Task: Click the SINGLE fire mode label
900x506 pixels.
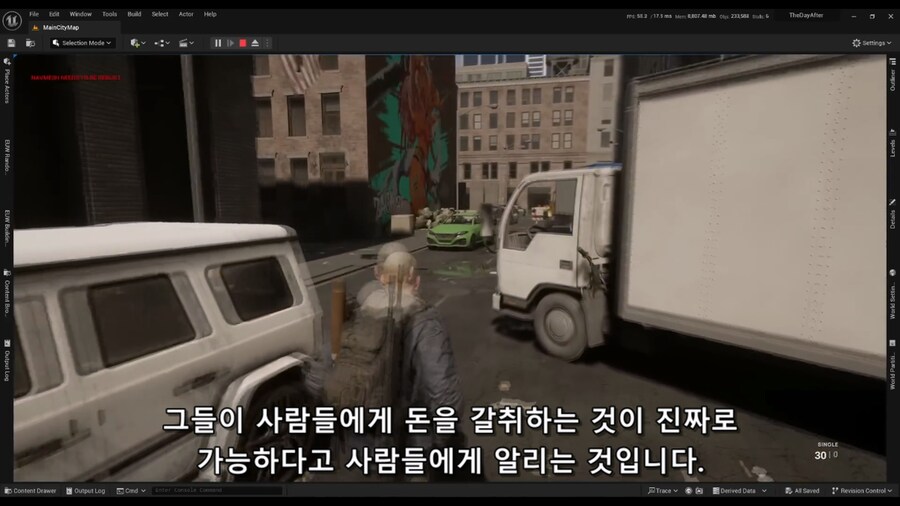Action: tap(828, 445)
